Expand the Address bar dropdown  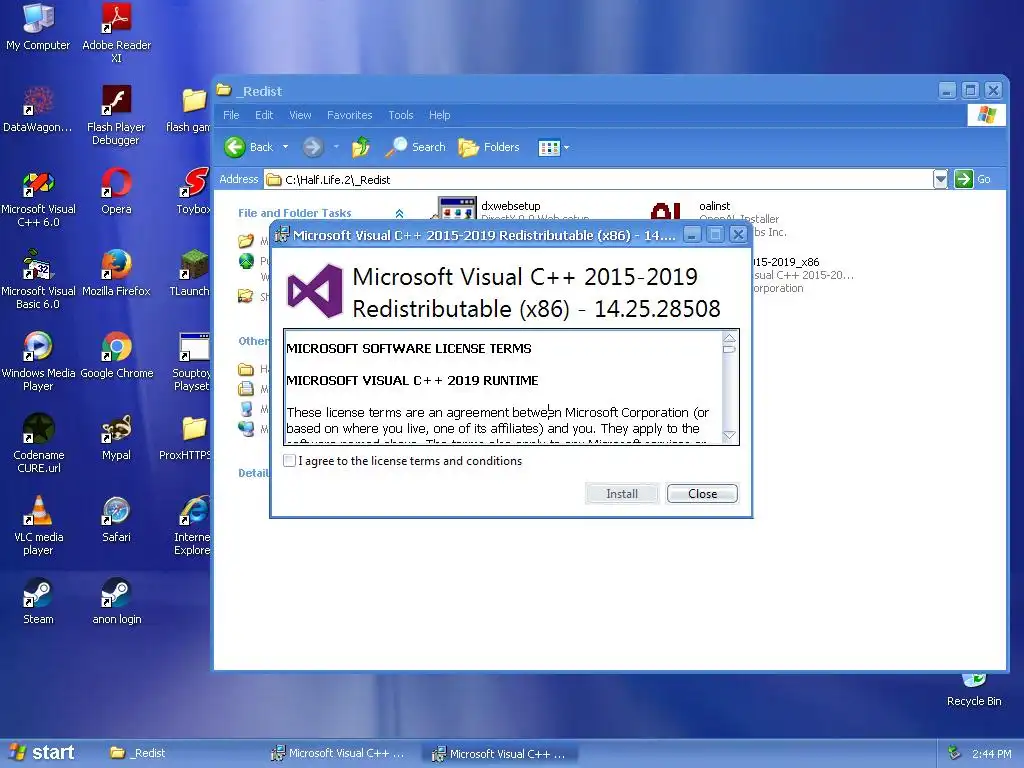940,179
